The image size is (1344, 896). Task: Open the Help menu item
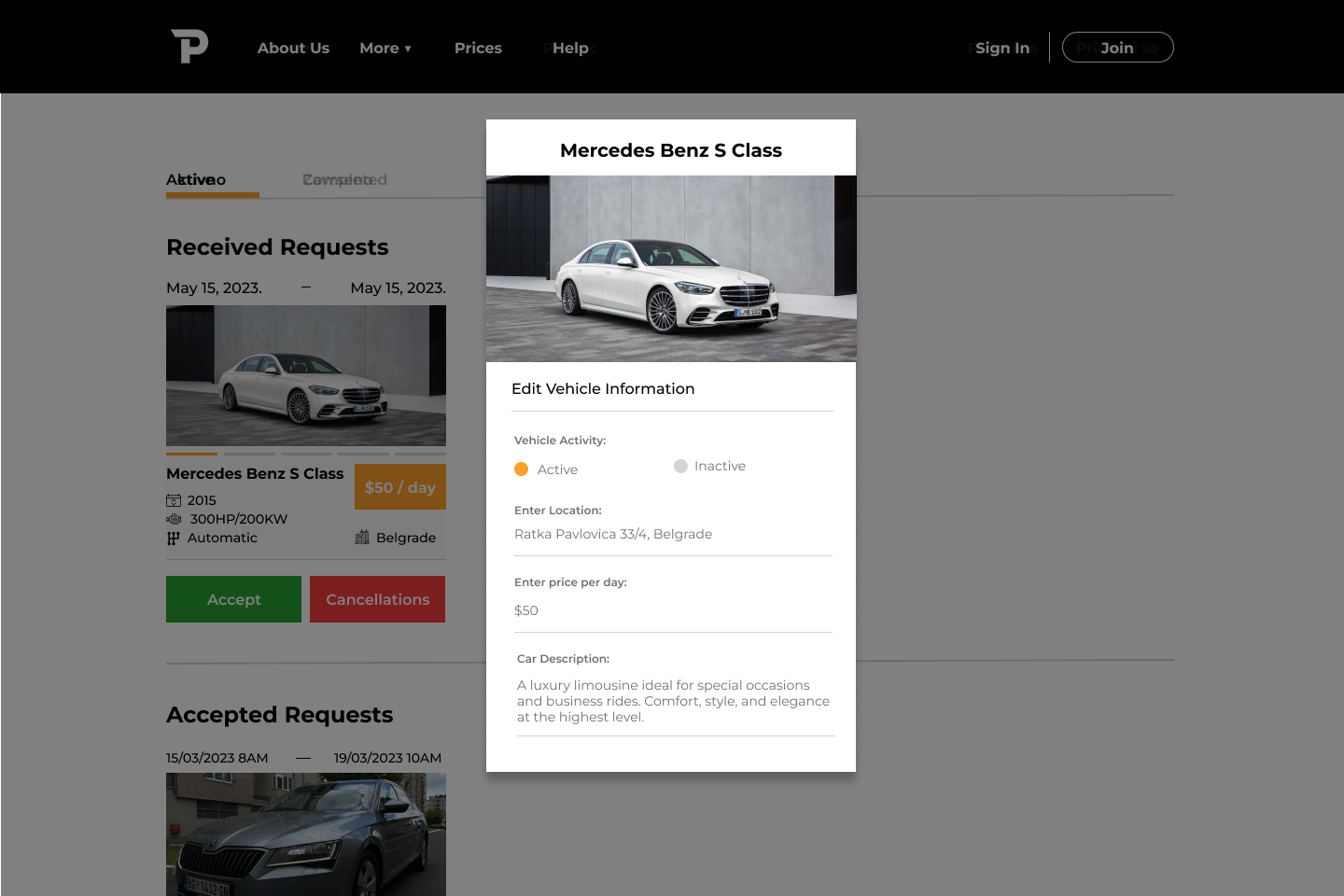point(570,48)
